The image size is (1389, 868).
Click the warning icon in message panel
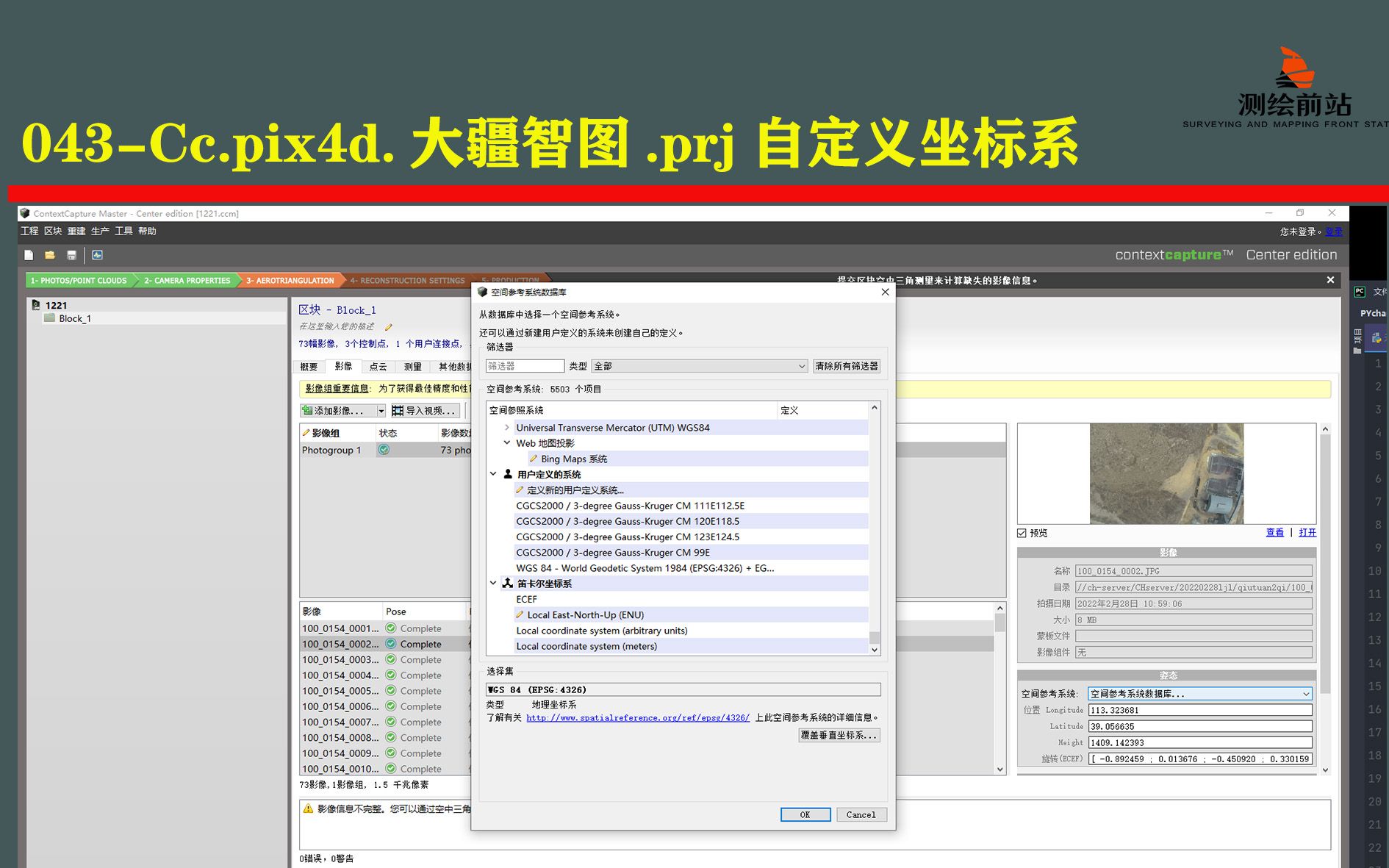pos(308,808)
